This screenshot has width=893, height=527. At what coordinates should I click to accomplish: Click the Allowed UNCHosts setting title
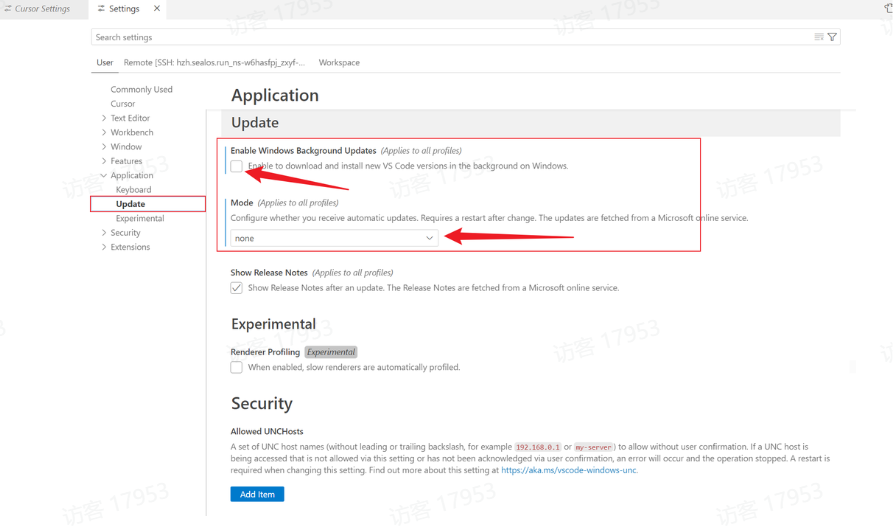tap(267, 431)
